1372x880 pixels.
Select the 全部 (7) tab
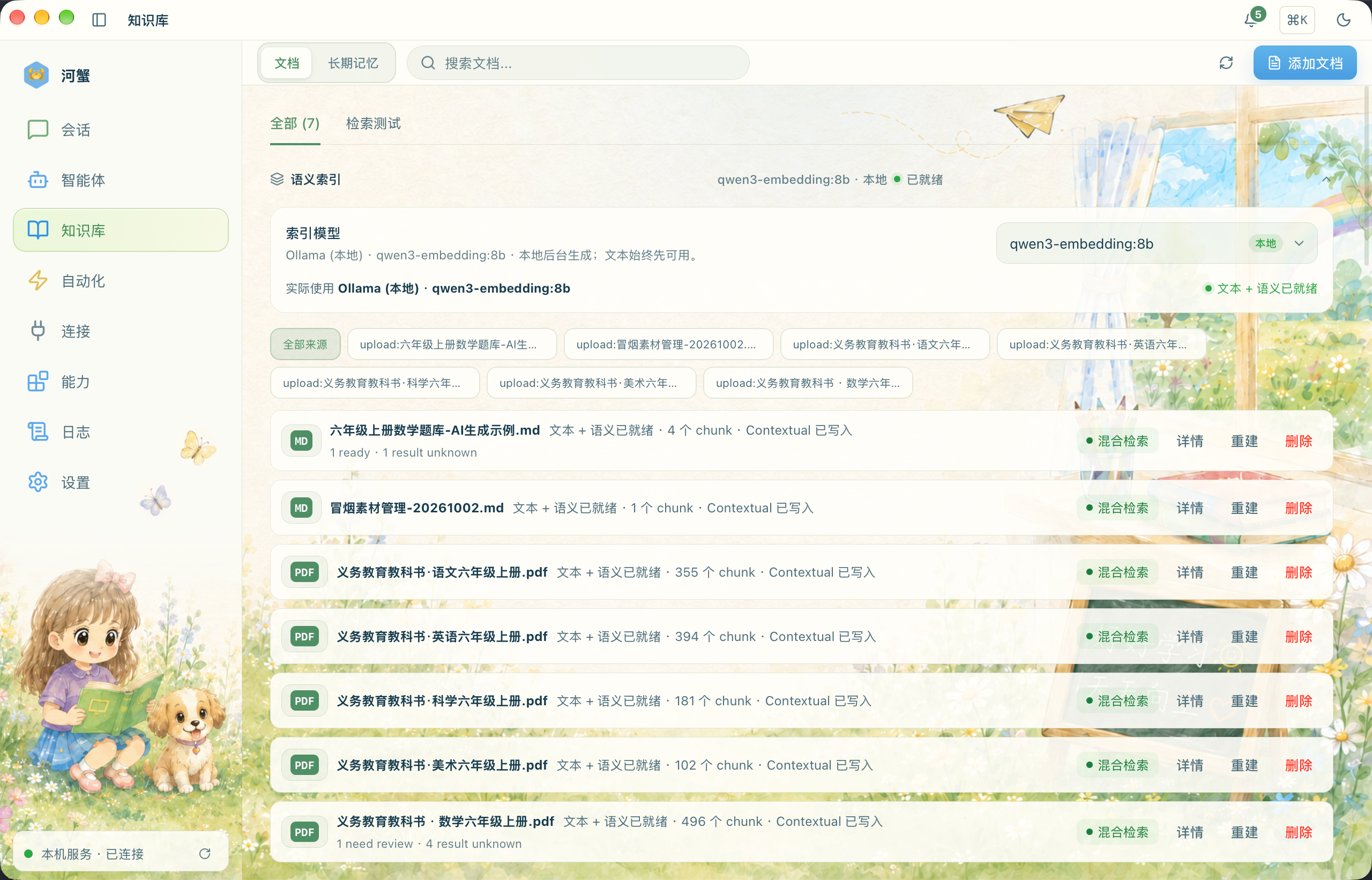pyautogui.click(x=295, y=123)
